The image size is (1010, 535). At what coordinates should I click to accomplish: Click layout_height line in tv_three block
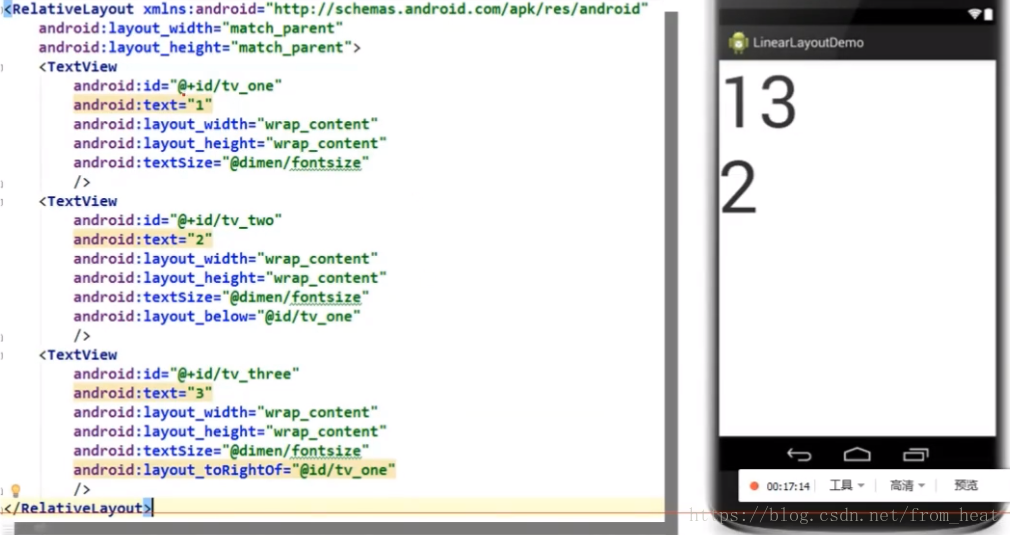(230, 432)
